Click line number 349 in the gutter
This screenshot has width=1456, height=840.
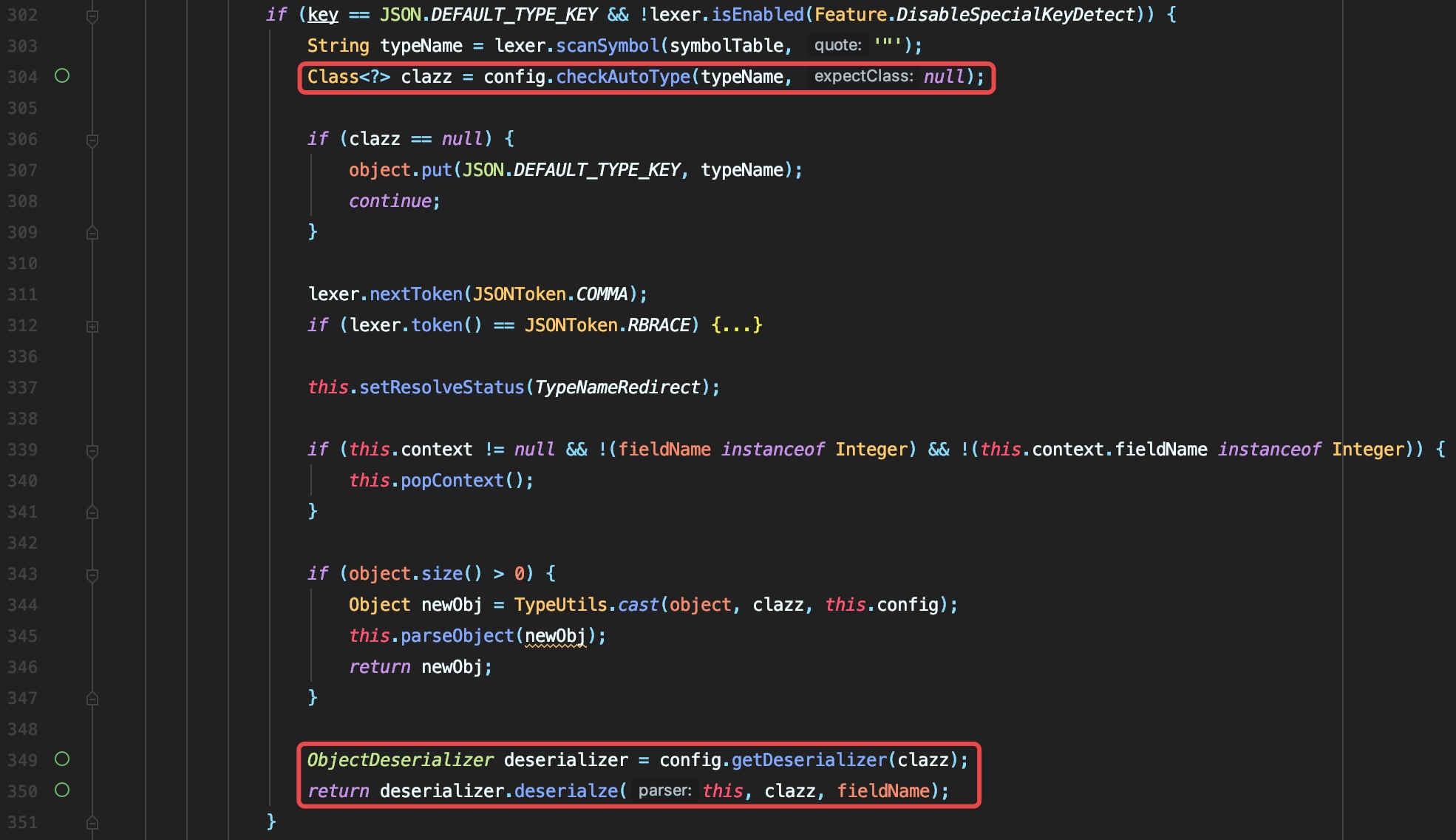(x=22, y=760)
